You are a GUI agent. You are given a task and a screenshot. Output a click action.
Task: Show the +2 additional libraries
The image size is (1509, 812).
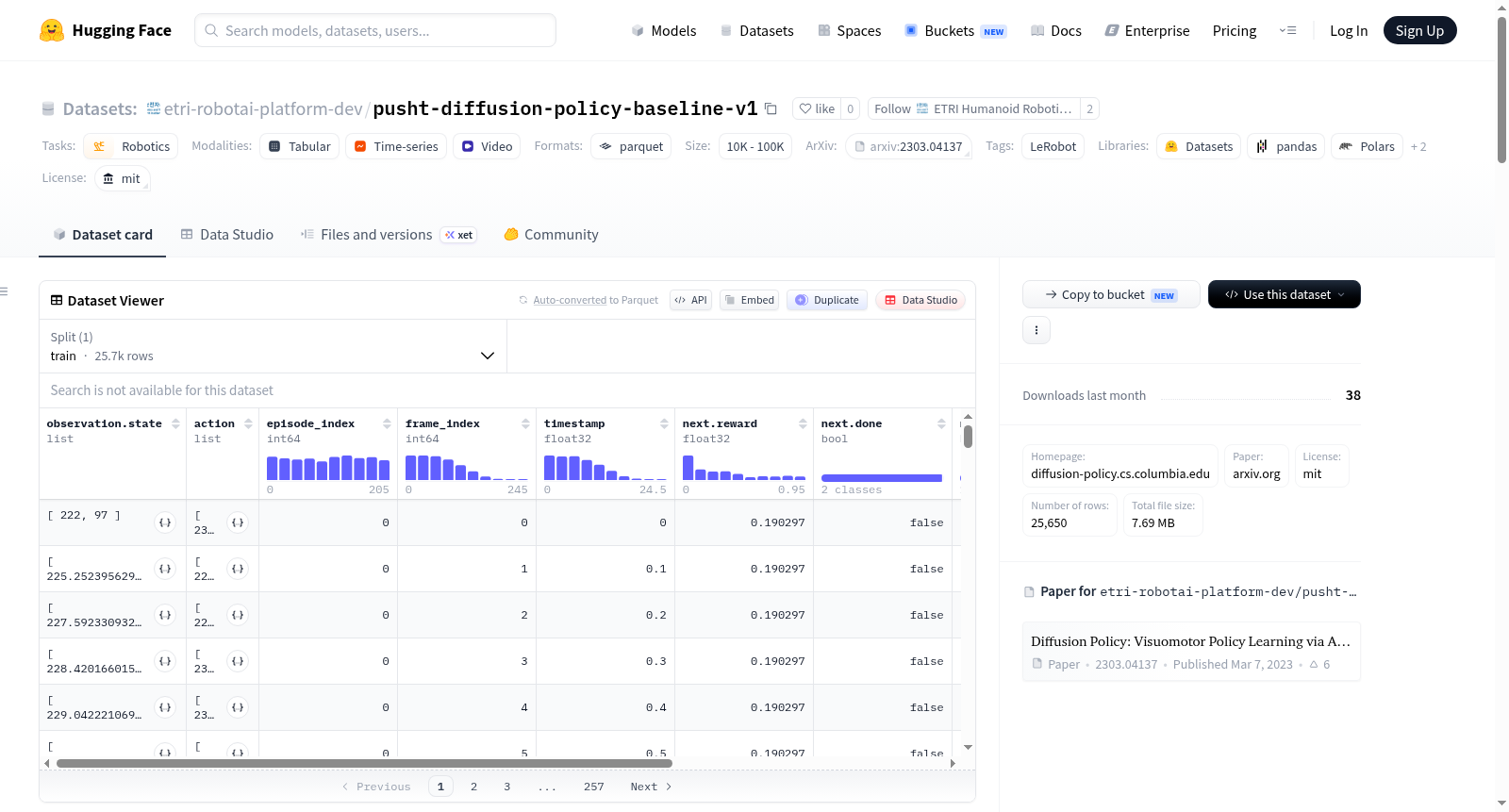pos(1418,146)
